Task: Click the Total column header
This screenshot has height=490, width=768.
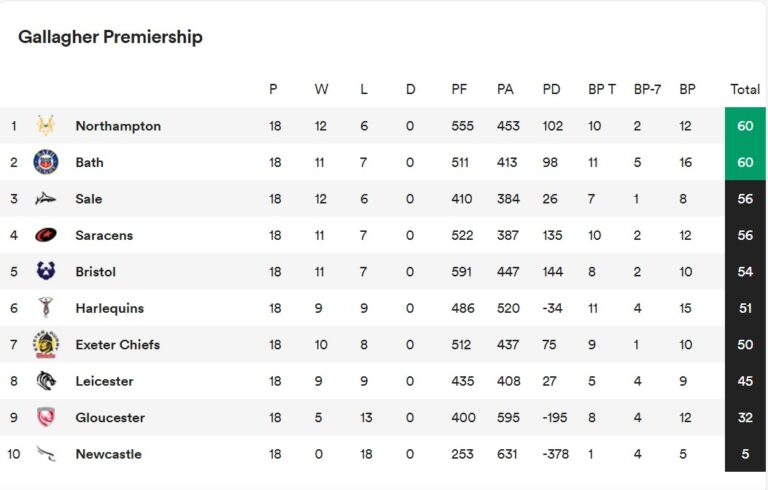Action: (x=745, y=89)
